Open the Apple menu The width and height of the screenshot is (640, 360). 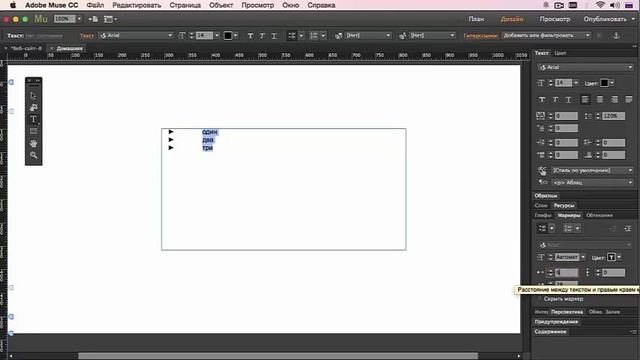point(13,5)
